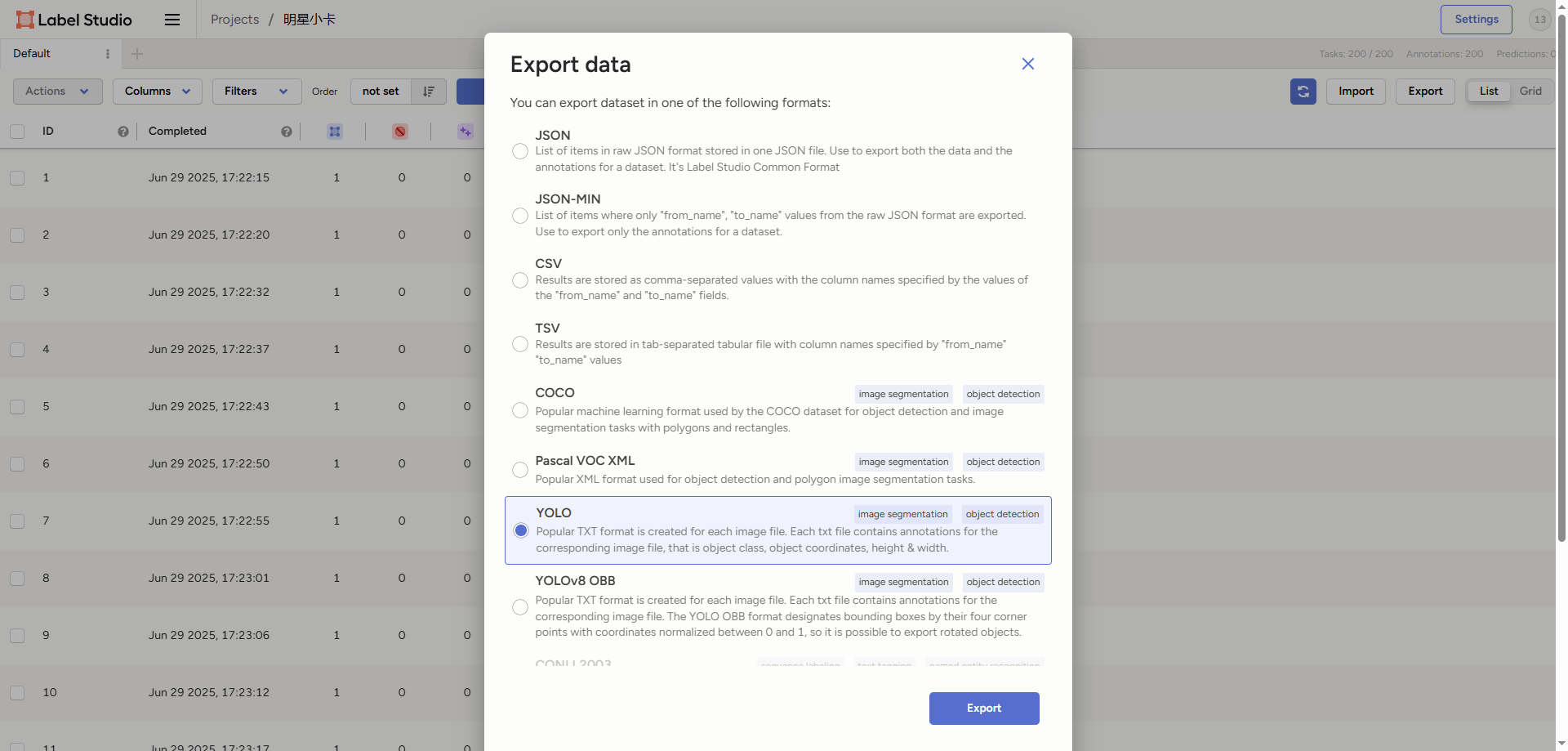1568x751 pixels.
Task: Check the box for task 9
Action: [x=17, y=636]
